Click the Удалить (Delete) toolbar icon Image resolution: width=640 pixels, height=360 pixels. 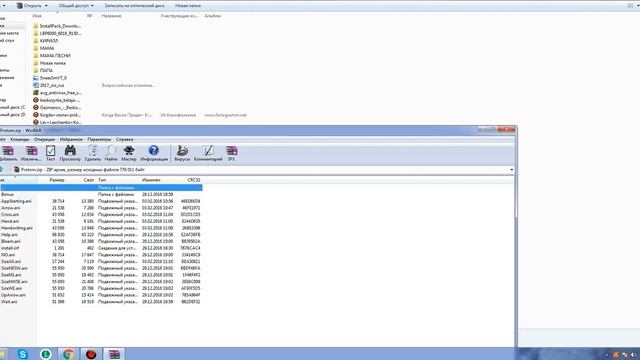(93, 153)
